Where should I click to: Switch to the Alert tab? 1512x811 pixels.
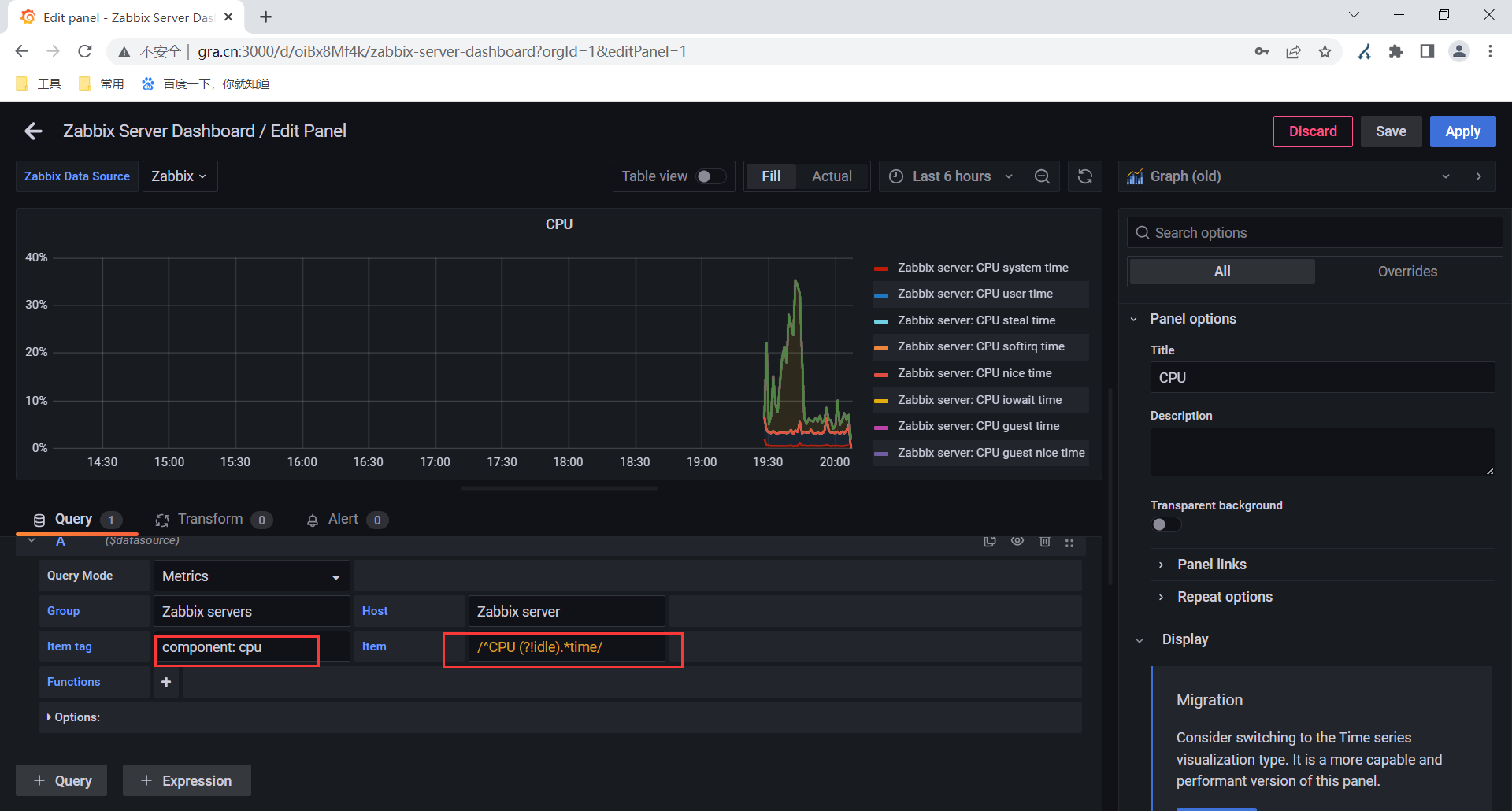(x=346, y=520)
